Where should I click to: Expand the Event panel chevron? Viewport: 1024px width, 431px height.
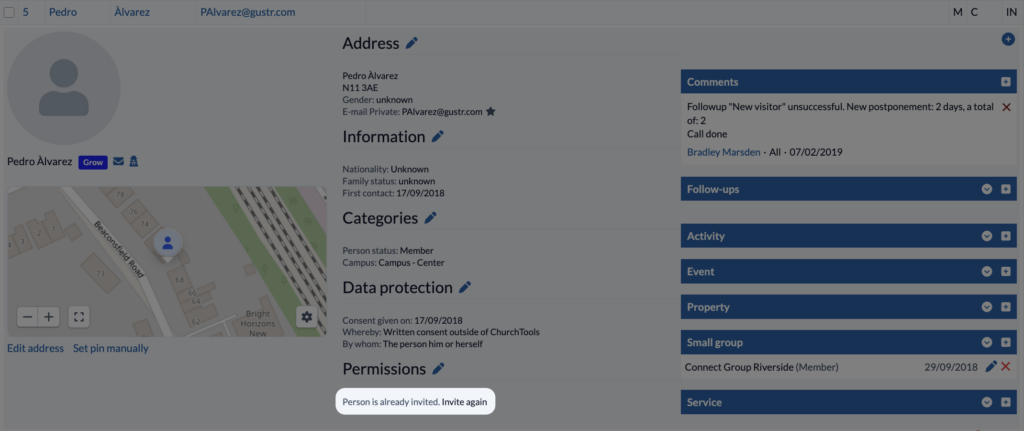point(987,271)
